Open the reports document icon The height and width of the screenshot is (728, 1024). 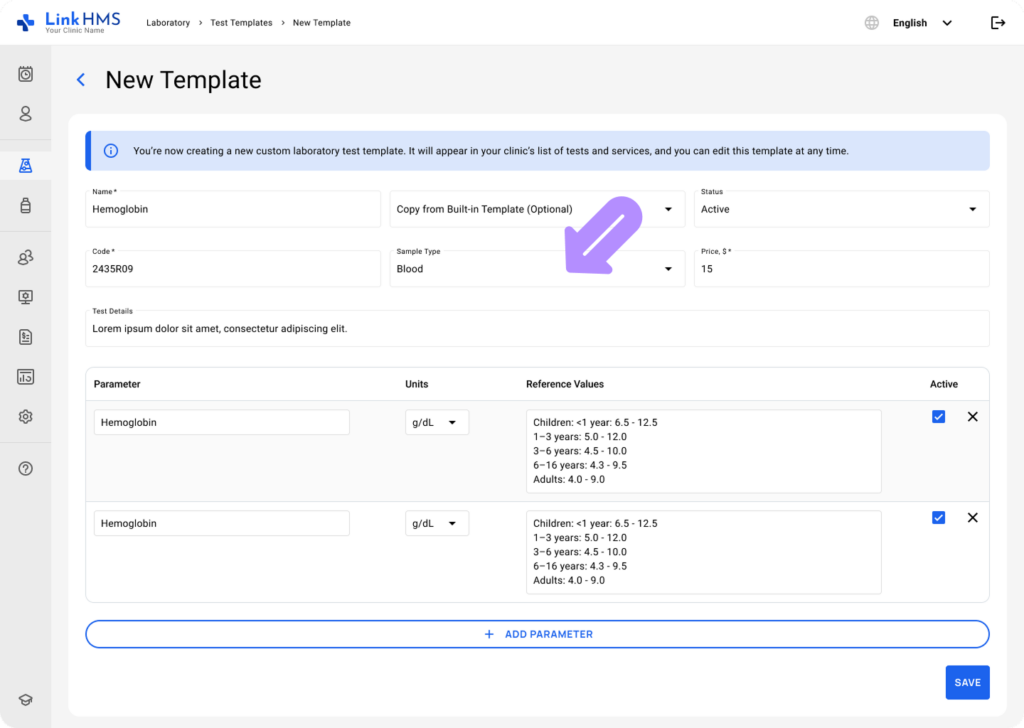[x=24, y=337]
